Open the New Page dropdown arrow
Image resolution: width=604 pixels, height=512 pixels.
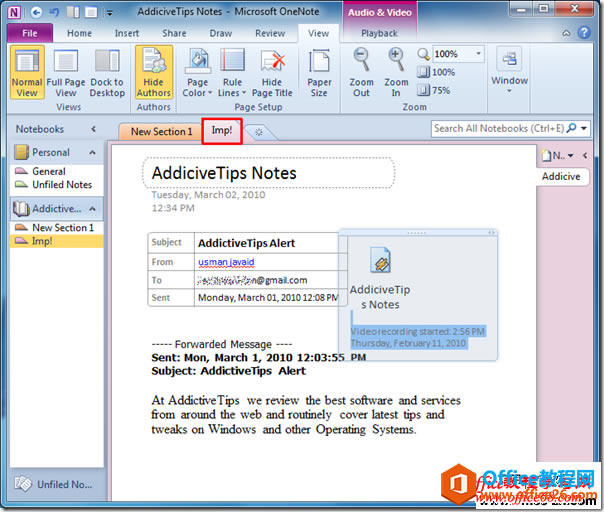click(570, 156)
